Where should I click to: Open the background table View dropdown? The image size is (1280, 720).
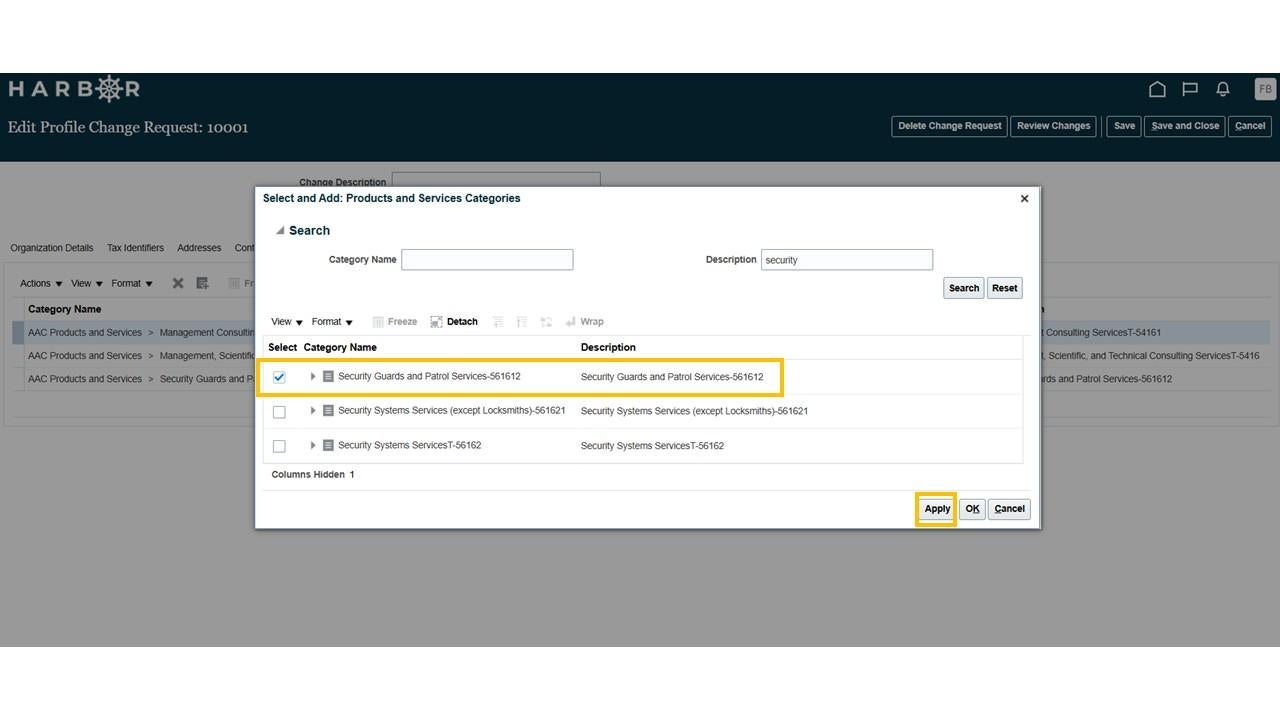(x=86, y=283)
